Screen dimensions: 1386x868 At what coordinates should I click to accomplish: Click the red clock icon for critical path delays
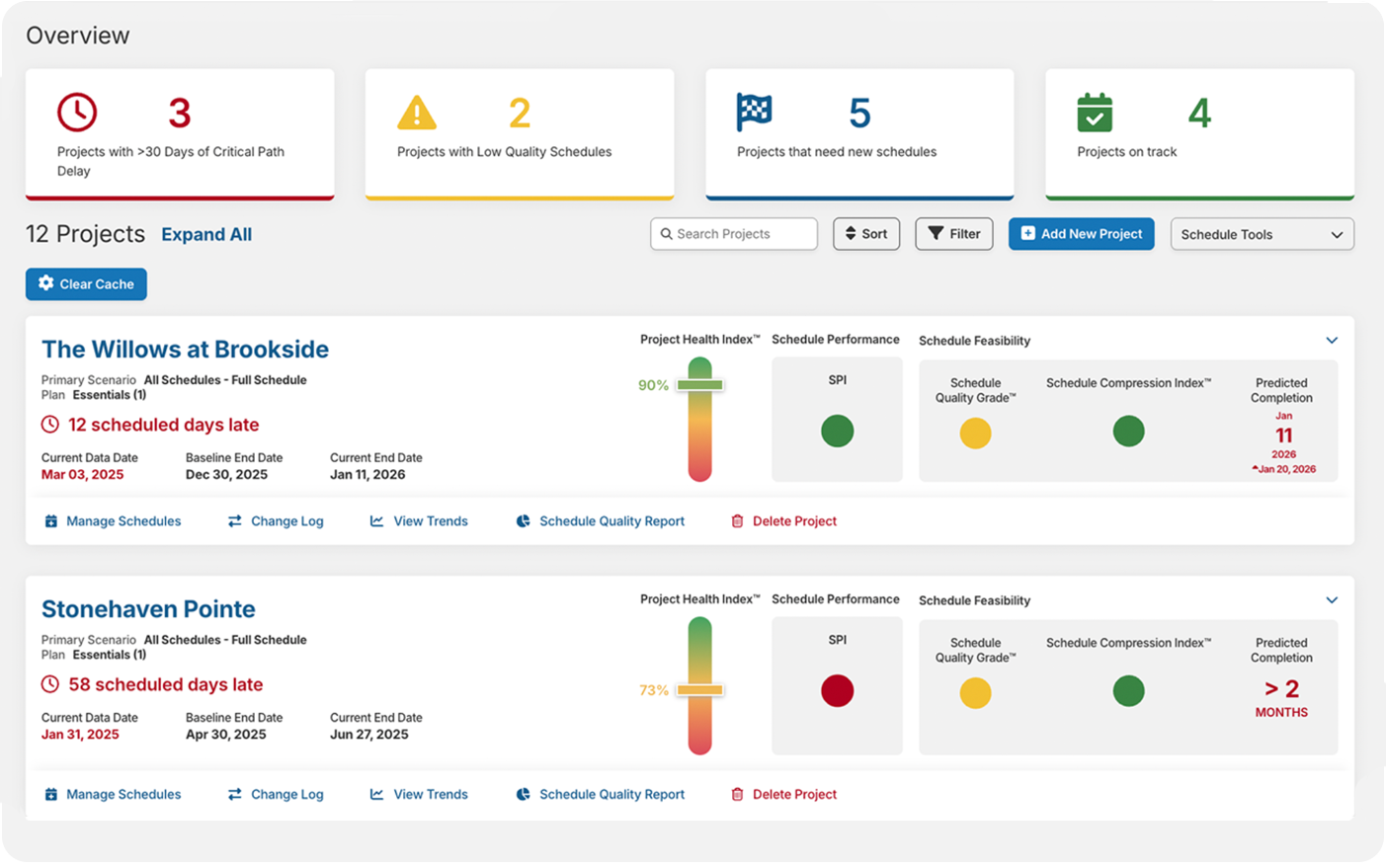[77, 113]
